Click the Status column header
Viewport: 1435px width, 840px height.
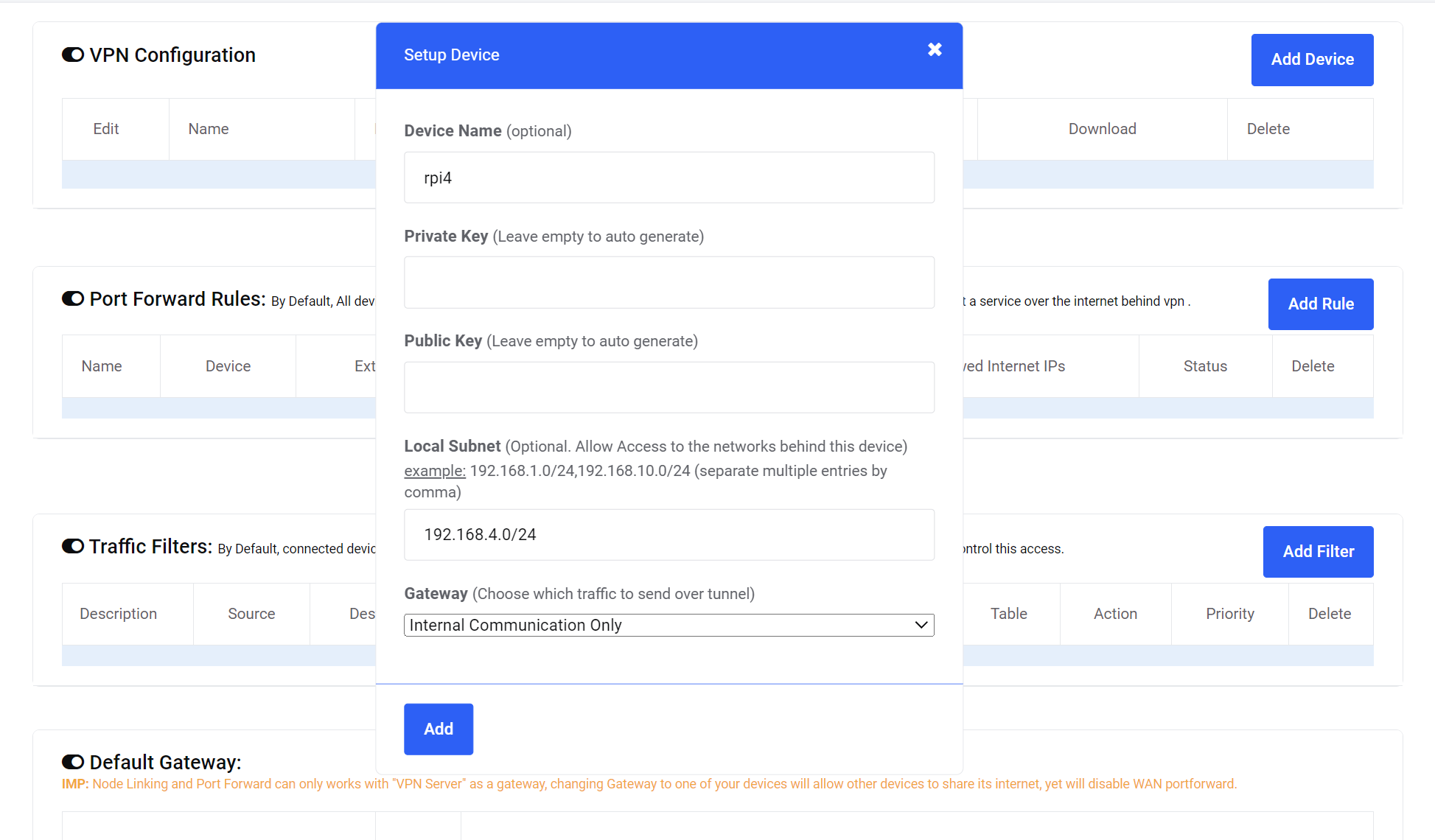coord(1205,366)
